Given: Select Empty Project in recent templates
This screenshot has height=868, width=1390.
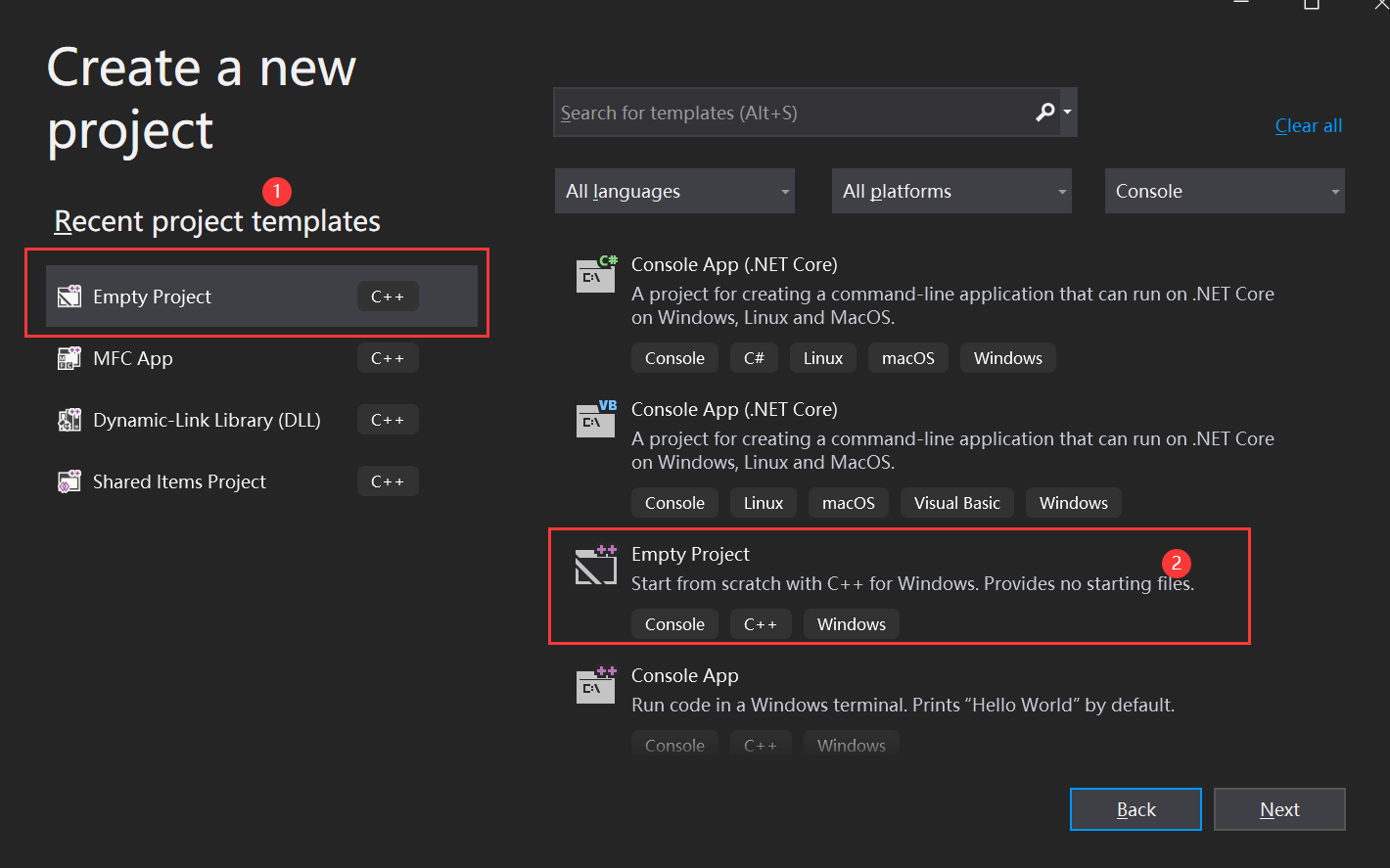Looking at the screenshot, I should (261, 297).
